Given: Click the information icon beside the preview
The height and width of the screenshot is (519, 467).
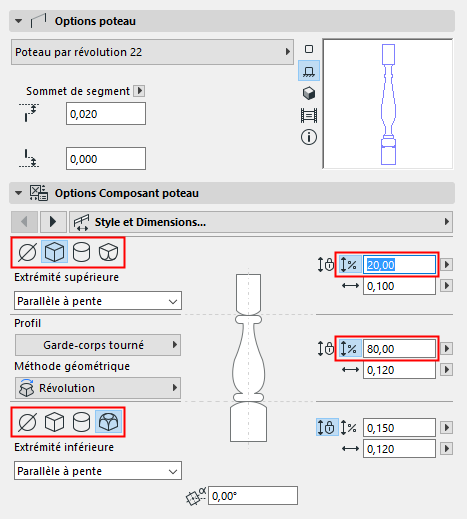Looking at the screenshot, I should click(309, 137).
